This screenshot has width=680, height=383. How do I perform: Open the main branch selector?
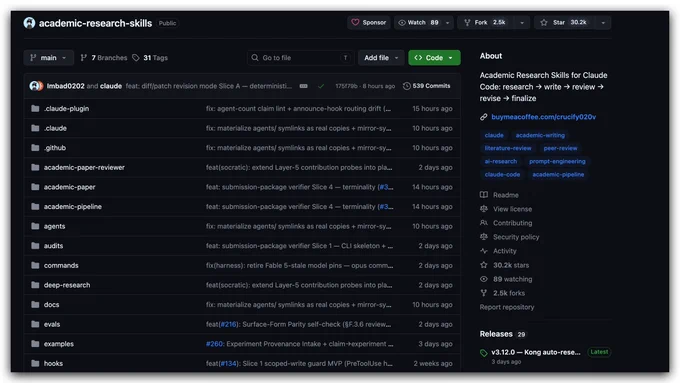[x=48, y=58]
